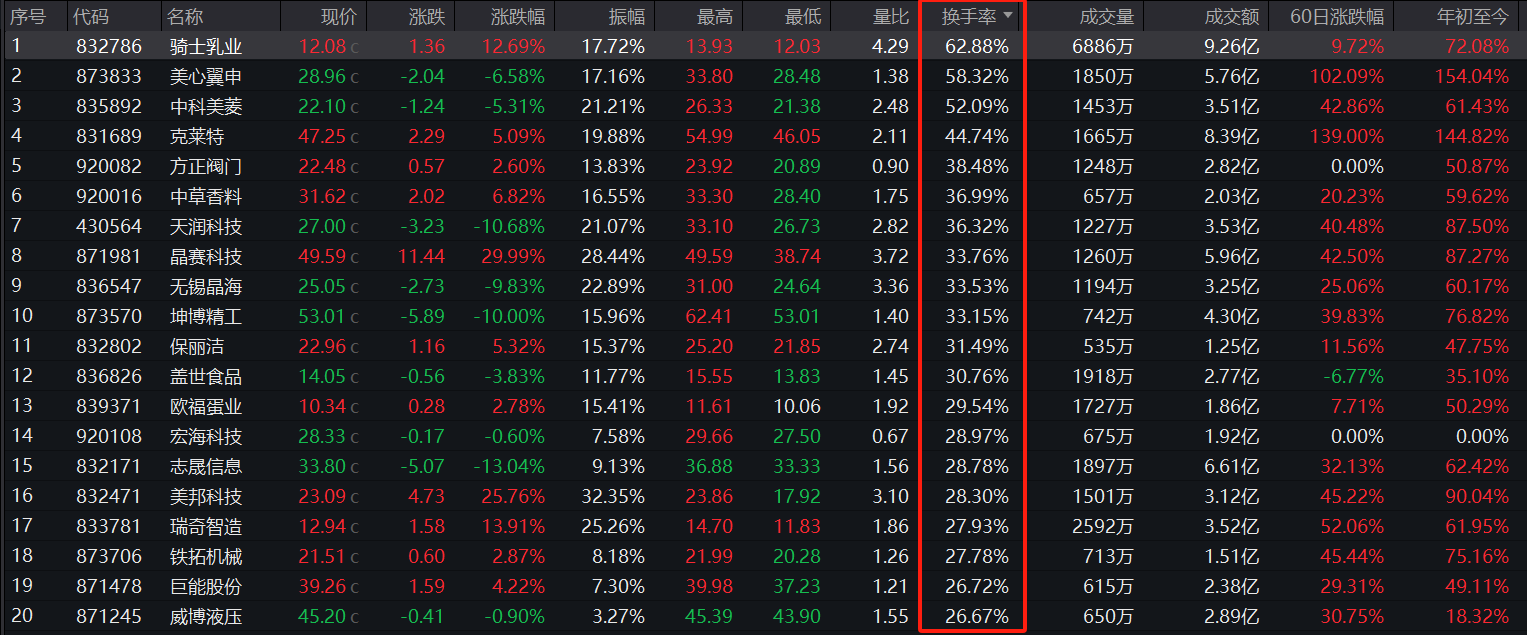Select stock 美心翼申

click(x=206, y=76)
